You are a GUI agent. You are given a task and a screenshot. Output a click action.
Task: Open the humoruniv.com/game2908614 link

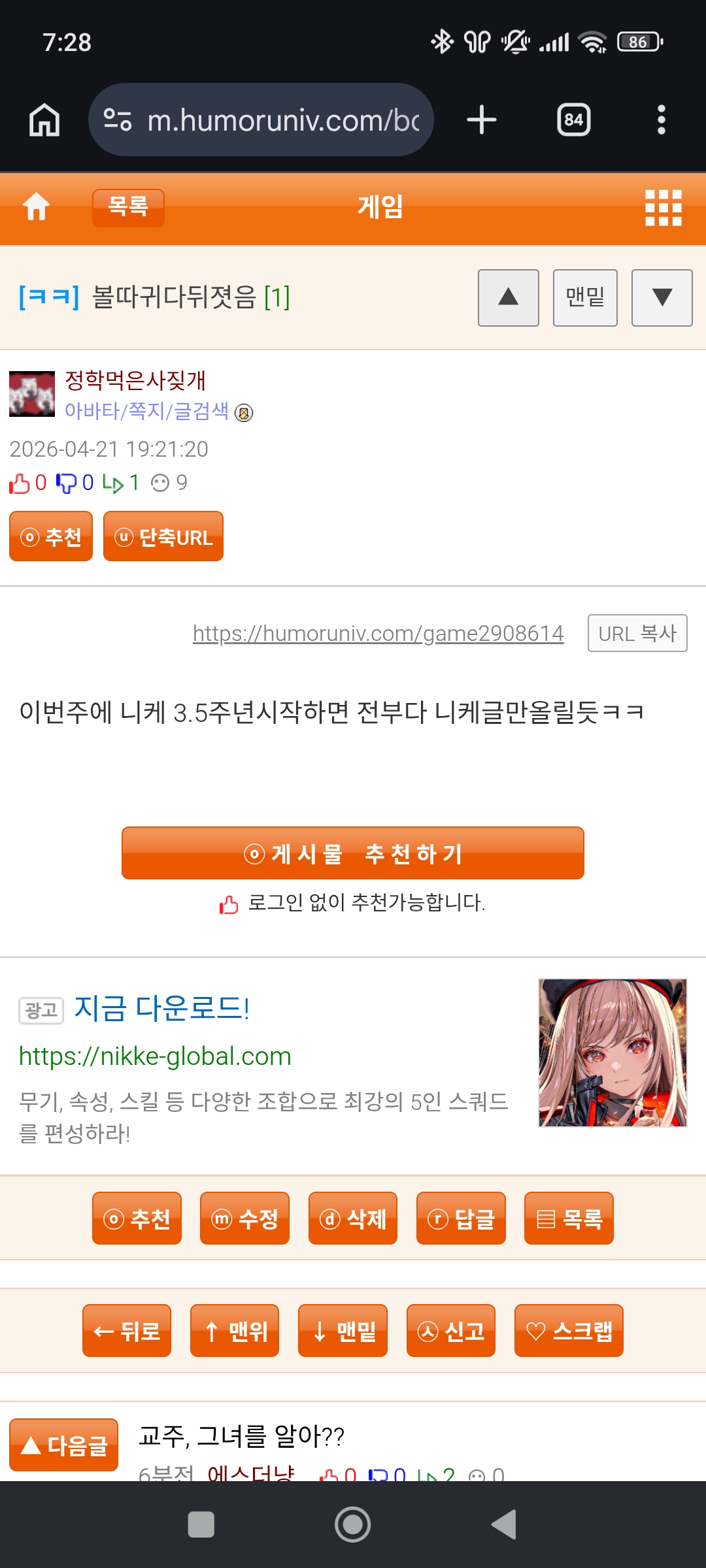[378, 633]
